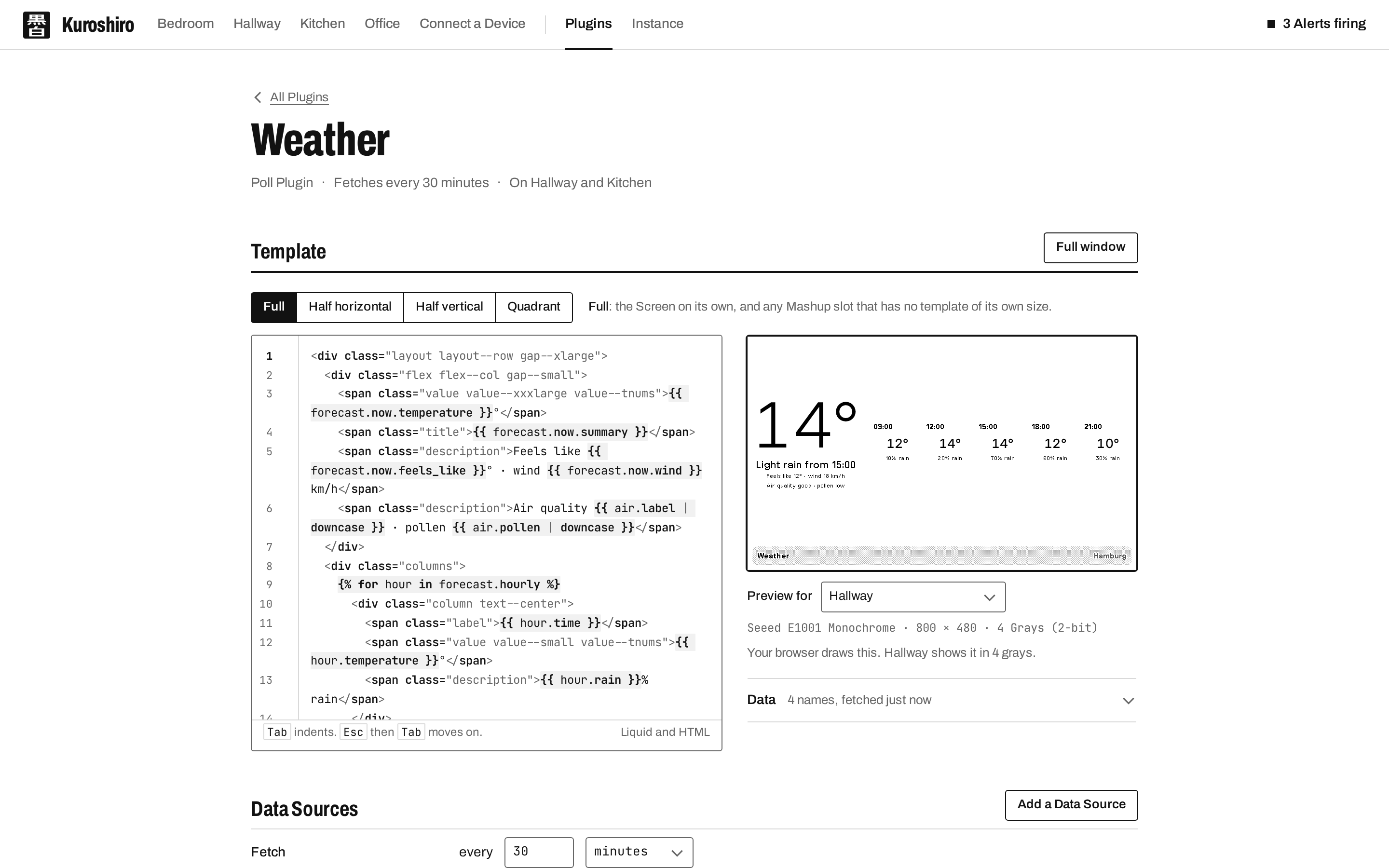Viewport: 1389px width, 868px height.
Task: Select the Half vertical template size
Action: pyautogui.click(x=449, y=307)
